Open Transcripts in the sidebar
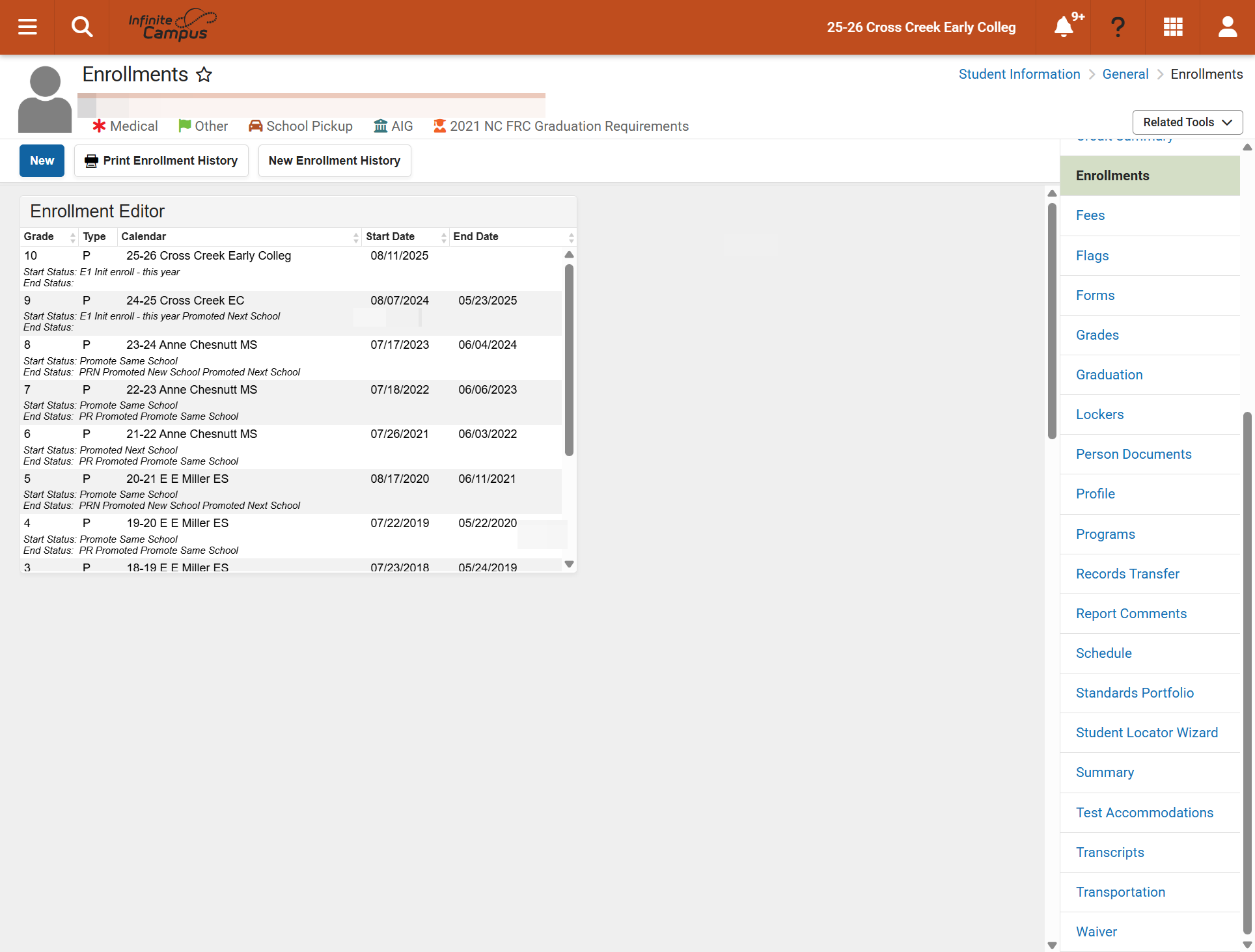The height and width of the screenshot is (952, 1255). pyautogui.click(x=1150, y=852)
